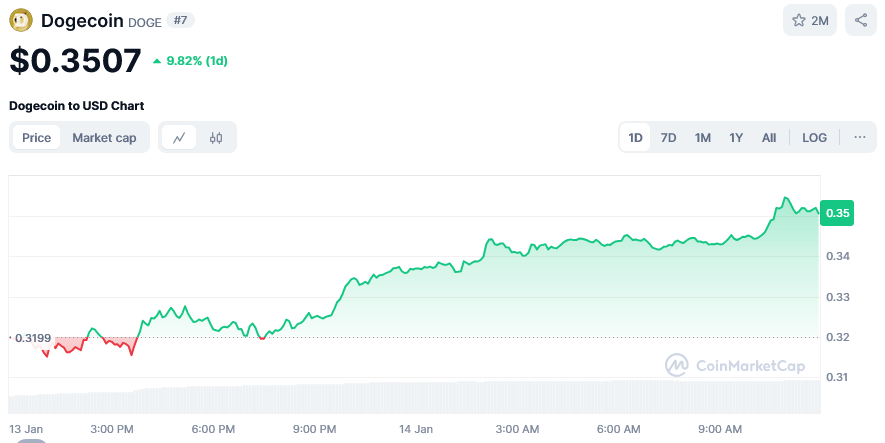This screenshot has width=885, height=443.
Task: Click the 9.82% (1d) change indicator
Action: (x=190, y=61)
